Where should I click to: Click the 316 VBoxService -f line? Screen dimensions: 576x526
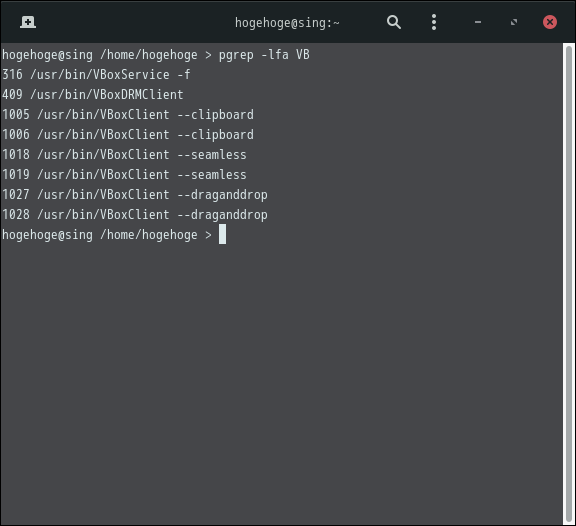[96, 75]
